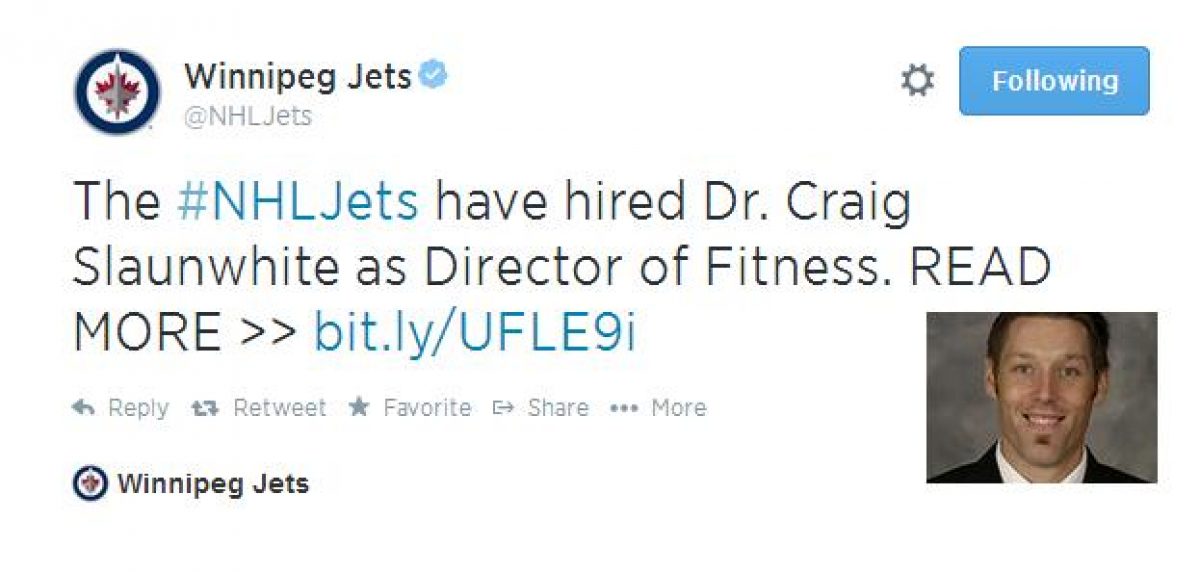Screen dimensions: 1200x572
Task: Click the reply arrow icon
Action: click(85, 408)
